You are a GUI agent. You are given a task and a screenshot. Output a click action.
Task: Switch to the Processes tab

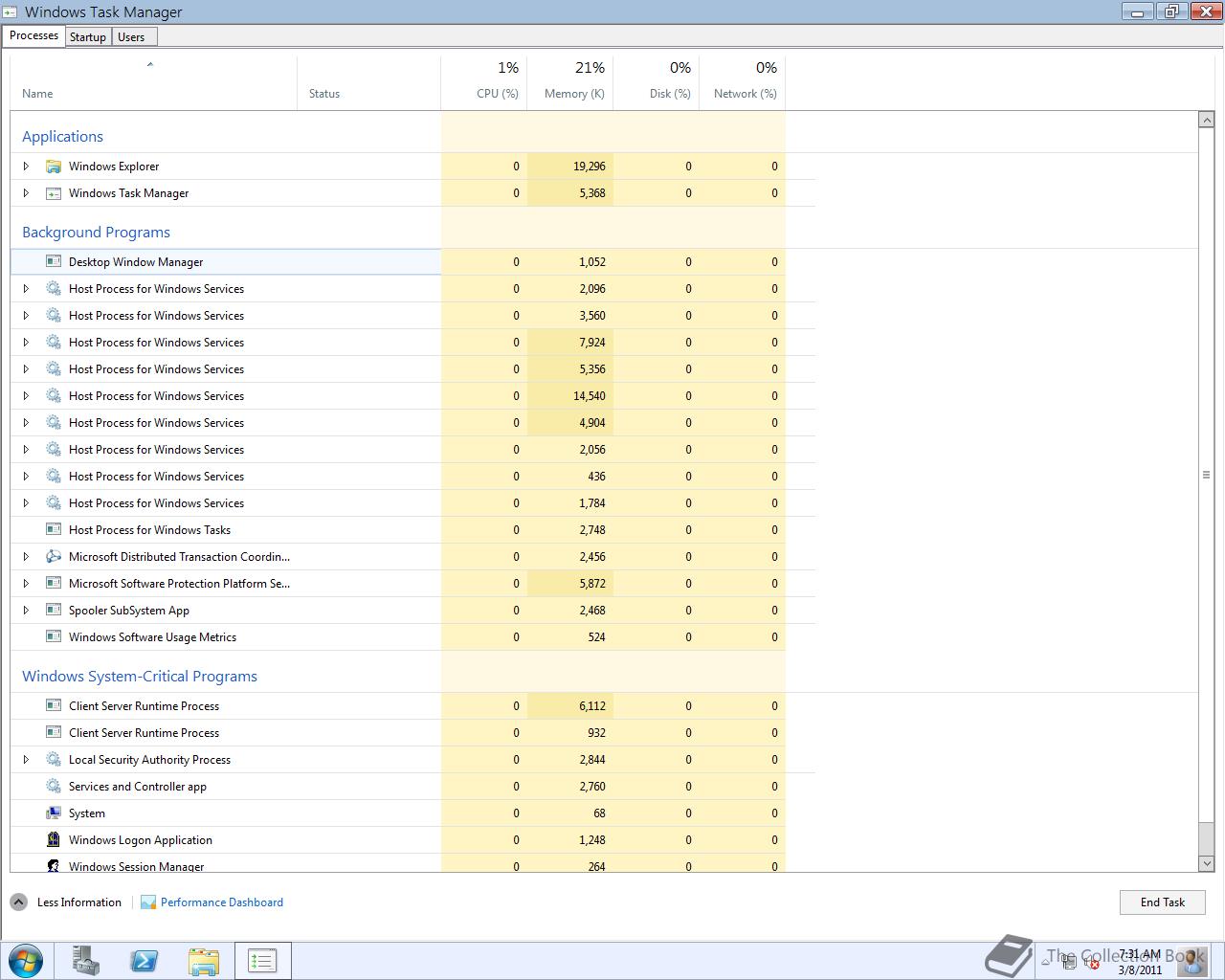pos(34,35)
